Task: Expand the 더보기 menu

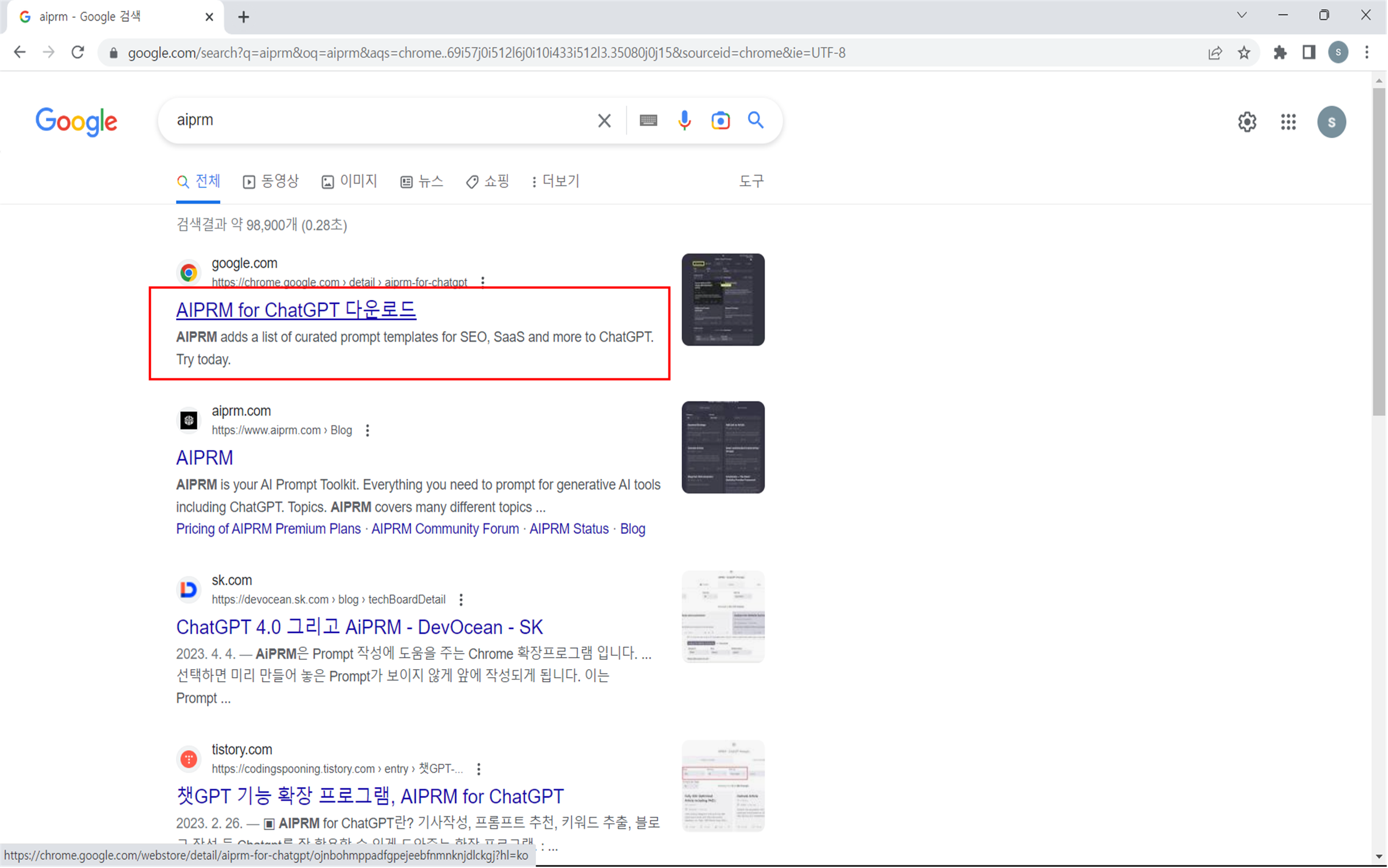Action: click(x=555, y=182)
